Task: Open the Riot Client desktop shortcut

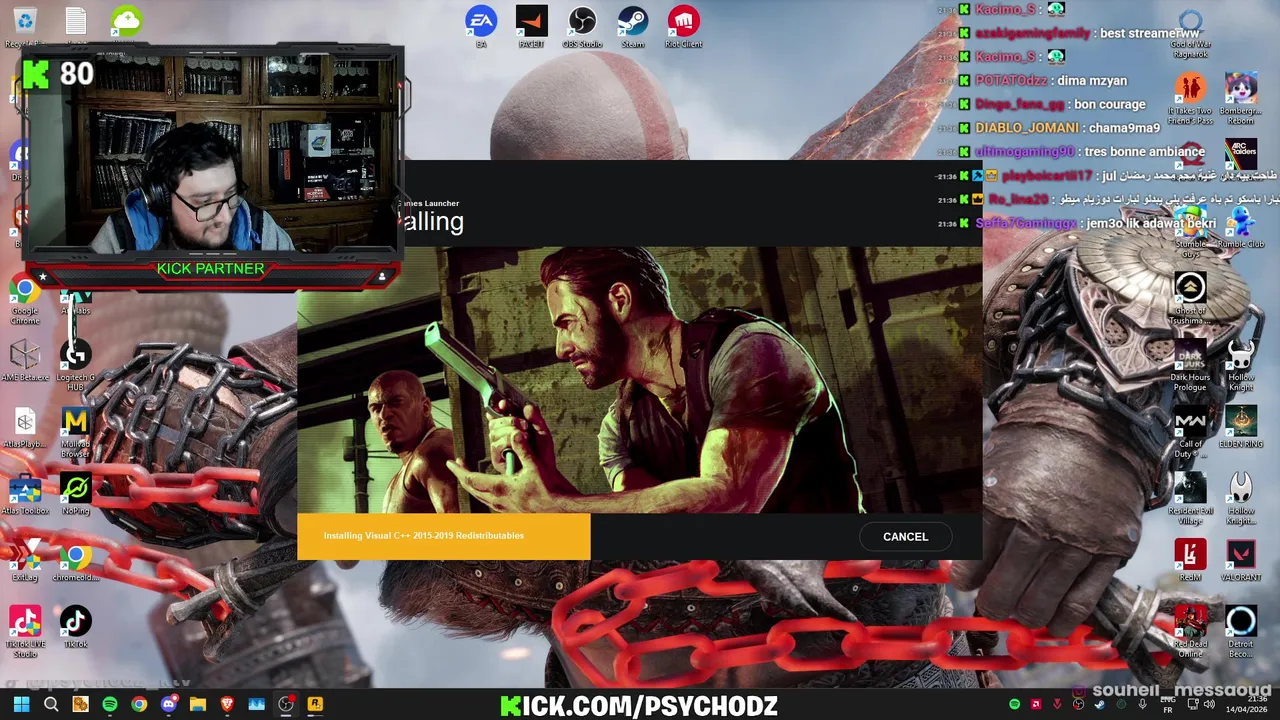Action: [683, 27]
